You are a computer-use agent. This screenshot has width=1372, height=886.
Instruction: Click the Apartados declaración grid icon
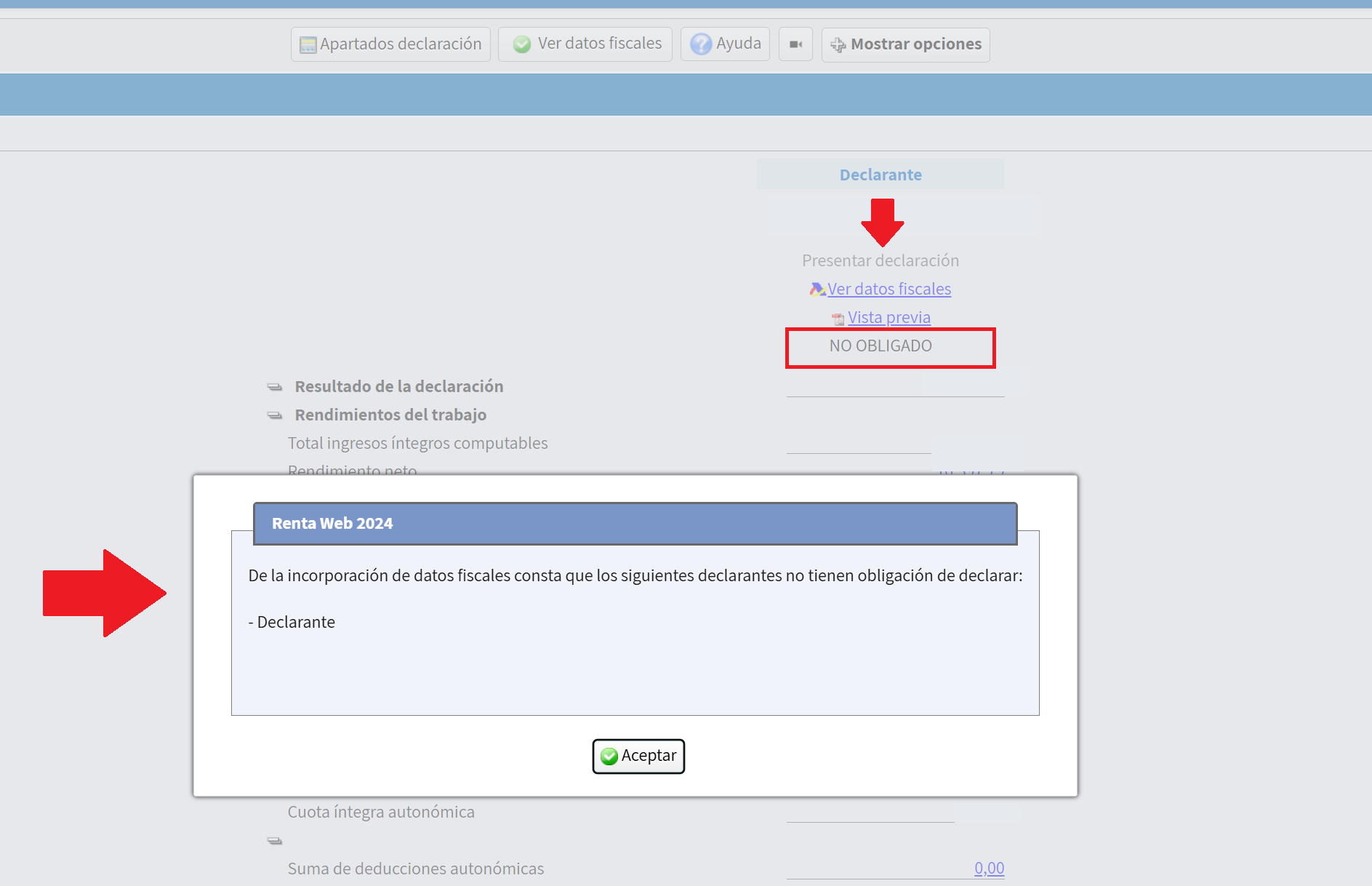[308, 44]
